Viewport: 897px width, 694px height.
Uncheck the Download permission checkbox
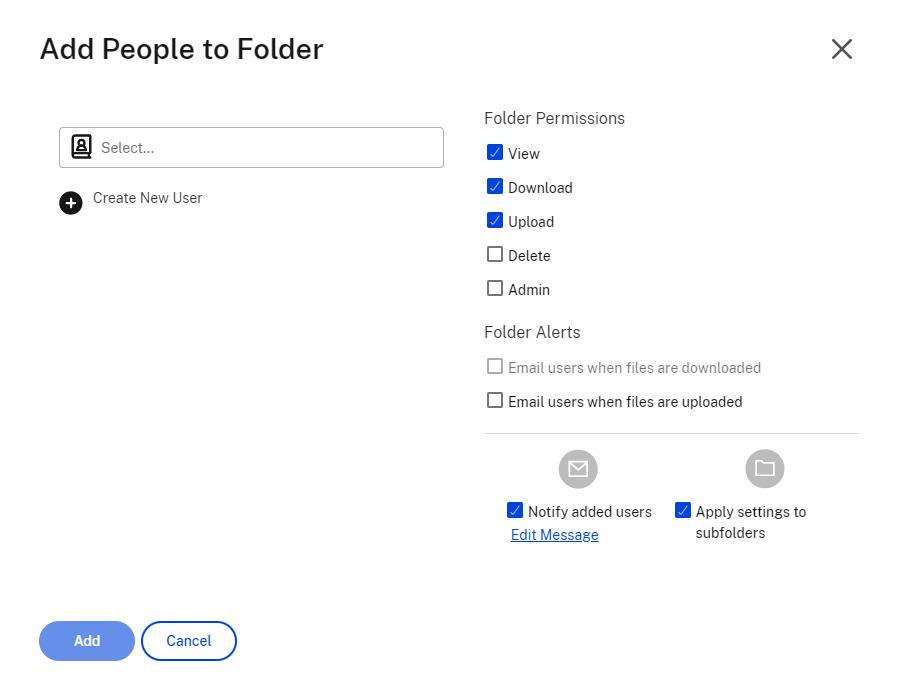(495, 187)
